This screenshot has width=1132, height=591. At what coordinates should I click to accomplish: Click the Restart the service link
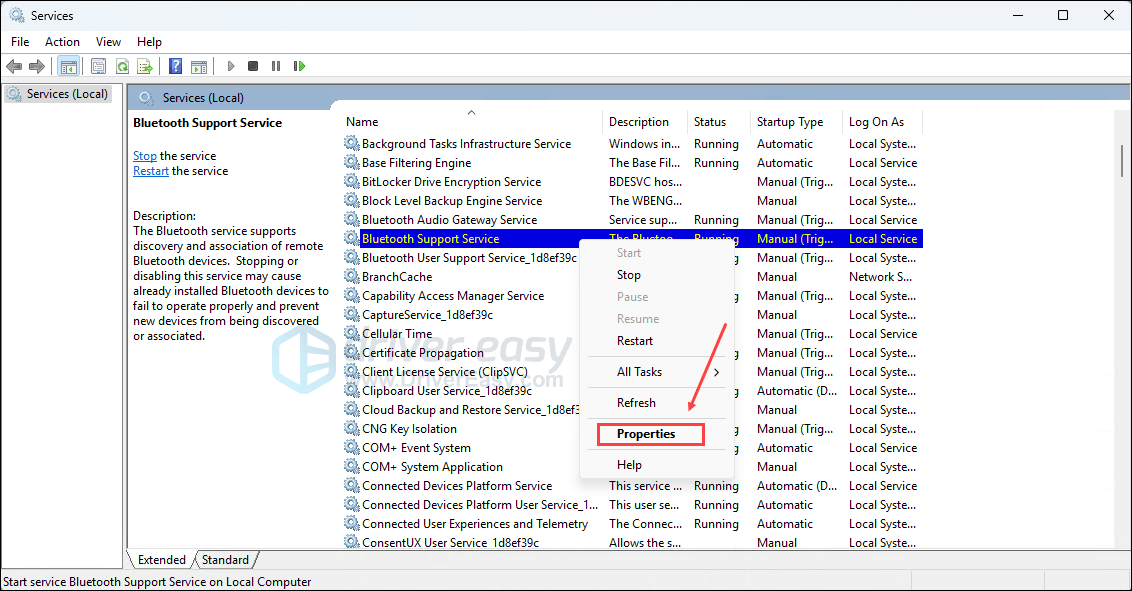(x=151, y=171)
